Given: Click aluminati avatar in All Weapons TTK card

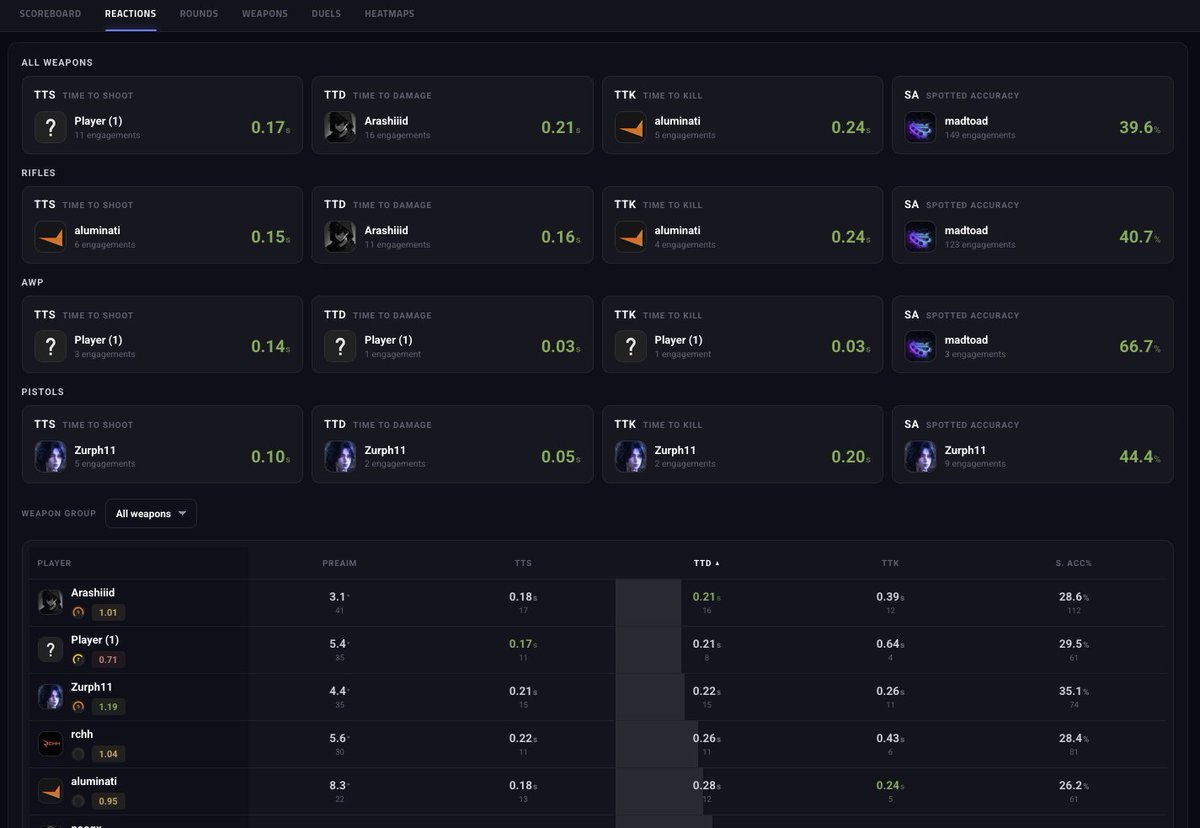Looking at the screenshot, I should coord(630,127).
